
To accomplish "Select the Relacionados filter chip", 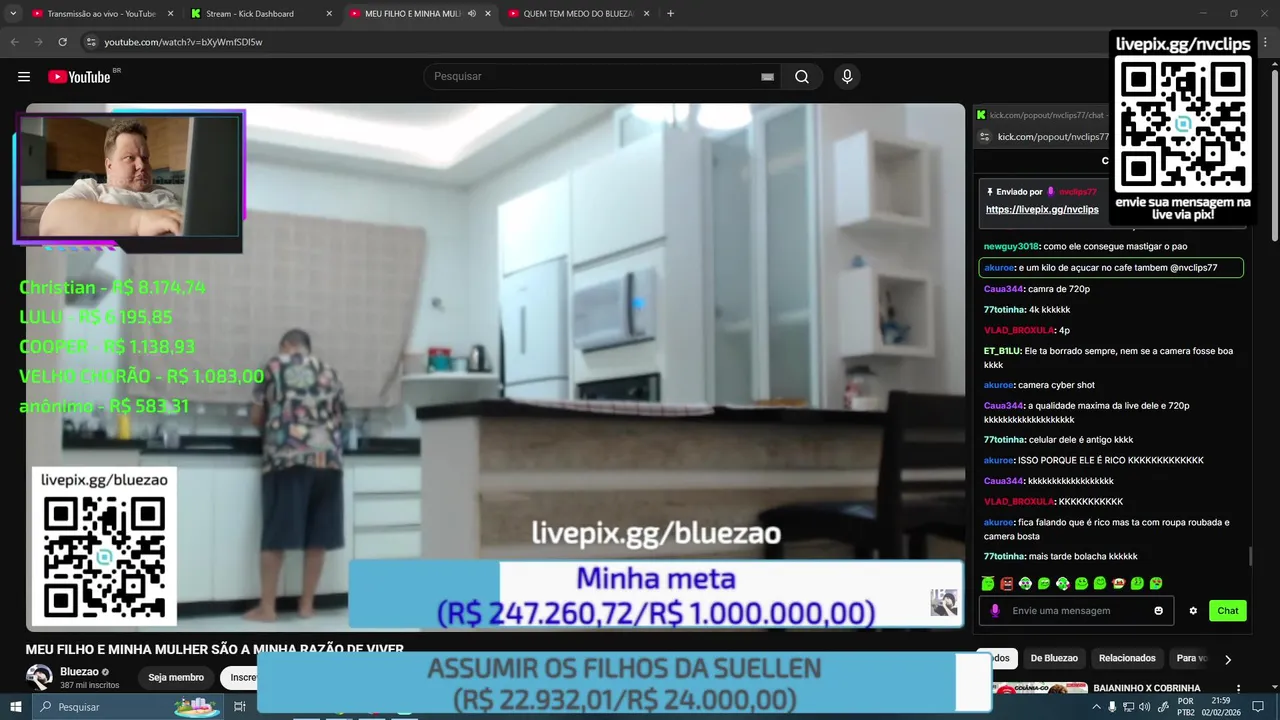I will pos(1127,658).
